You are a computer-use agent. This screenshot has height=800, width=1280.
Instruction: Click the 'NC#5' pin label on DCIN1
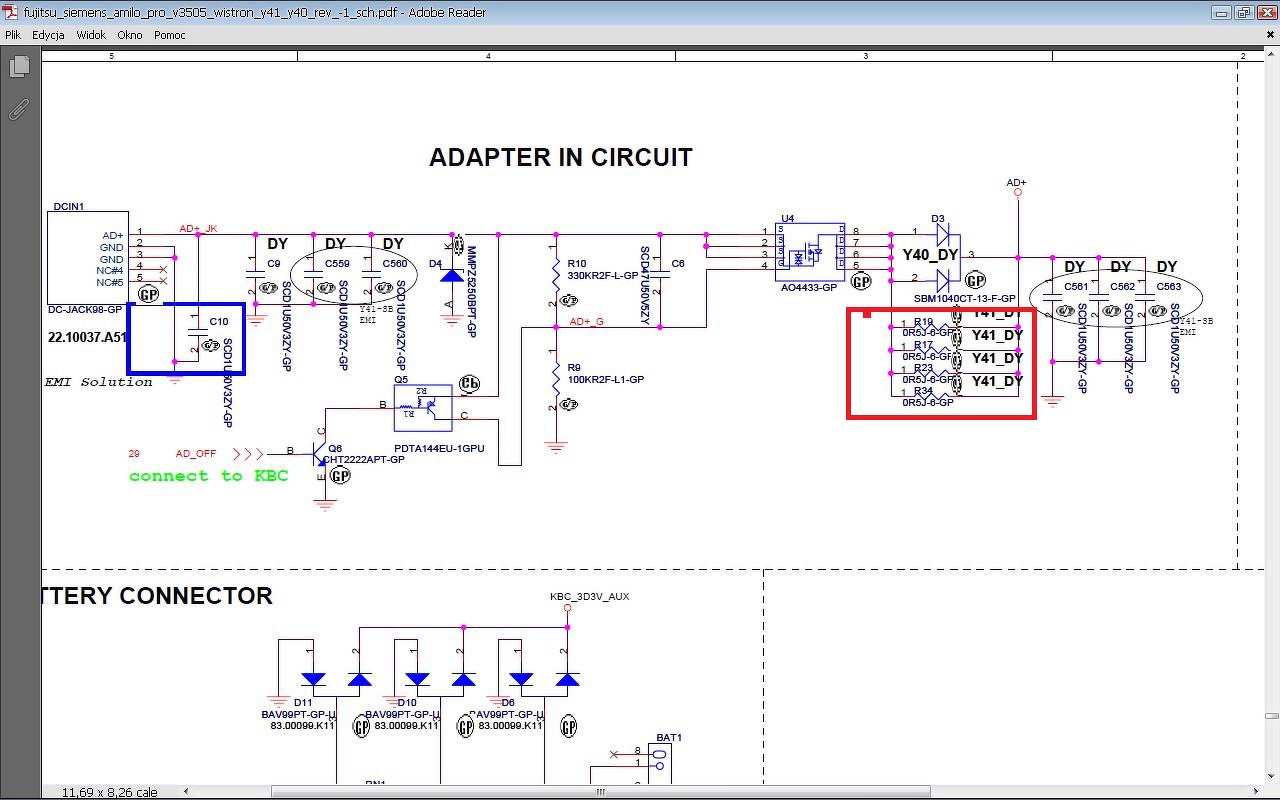point(110,283)
